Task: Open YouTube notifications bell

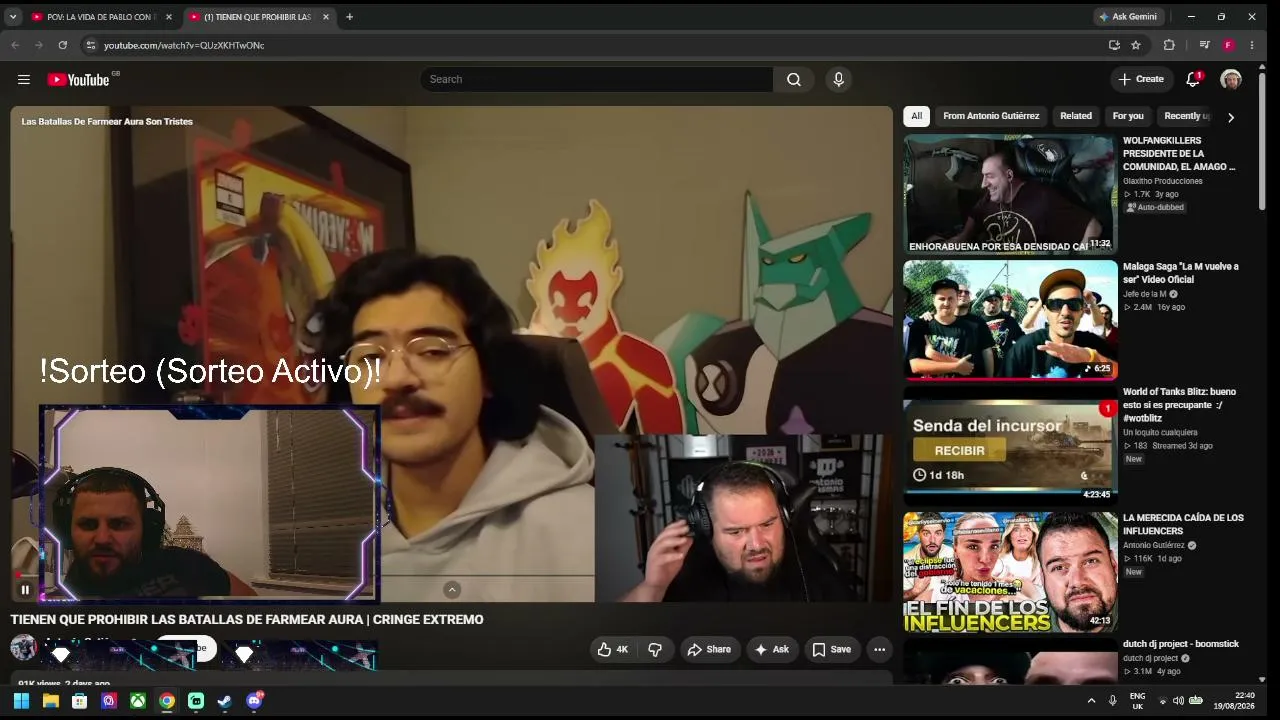Action: point(1193,79)
